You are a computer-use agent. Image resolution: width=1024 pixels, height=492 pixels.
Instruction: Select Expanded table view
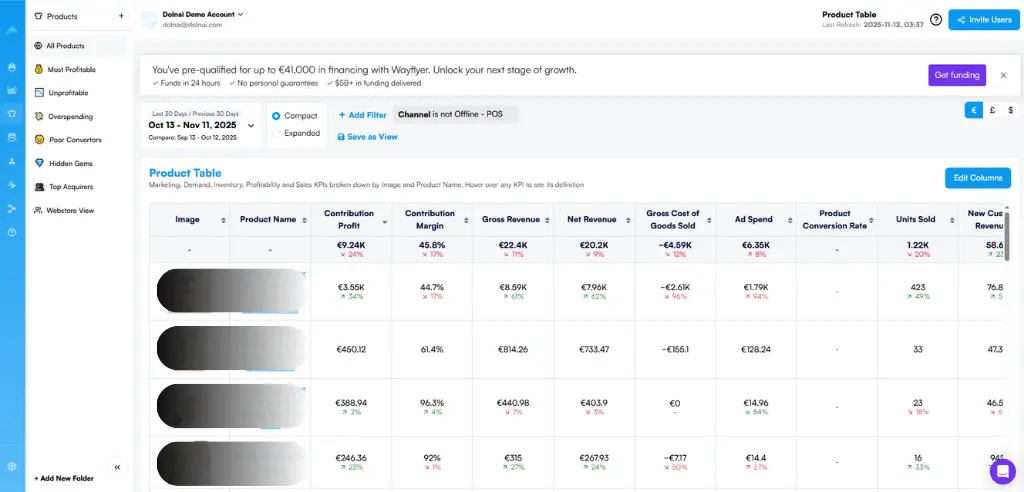pyautogui.click(x=296, y=133)
